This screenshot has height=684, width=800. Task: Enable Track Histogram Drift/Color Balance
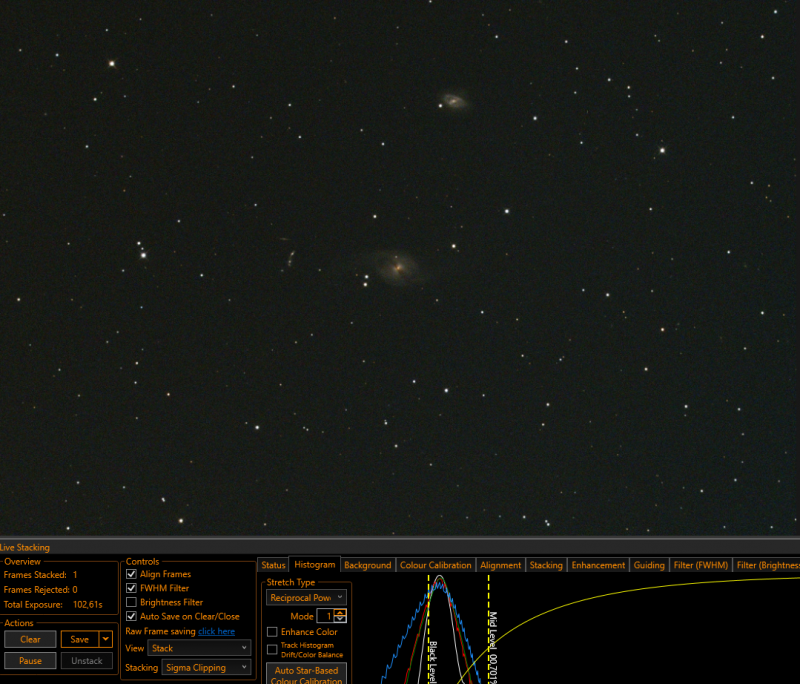click(272, 649)
